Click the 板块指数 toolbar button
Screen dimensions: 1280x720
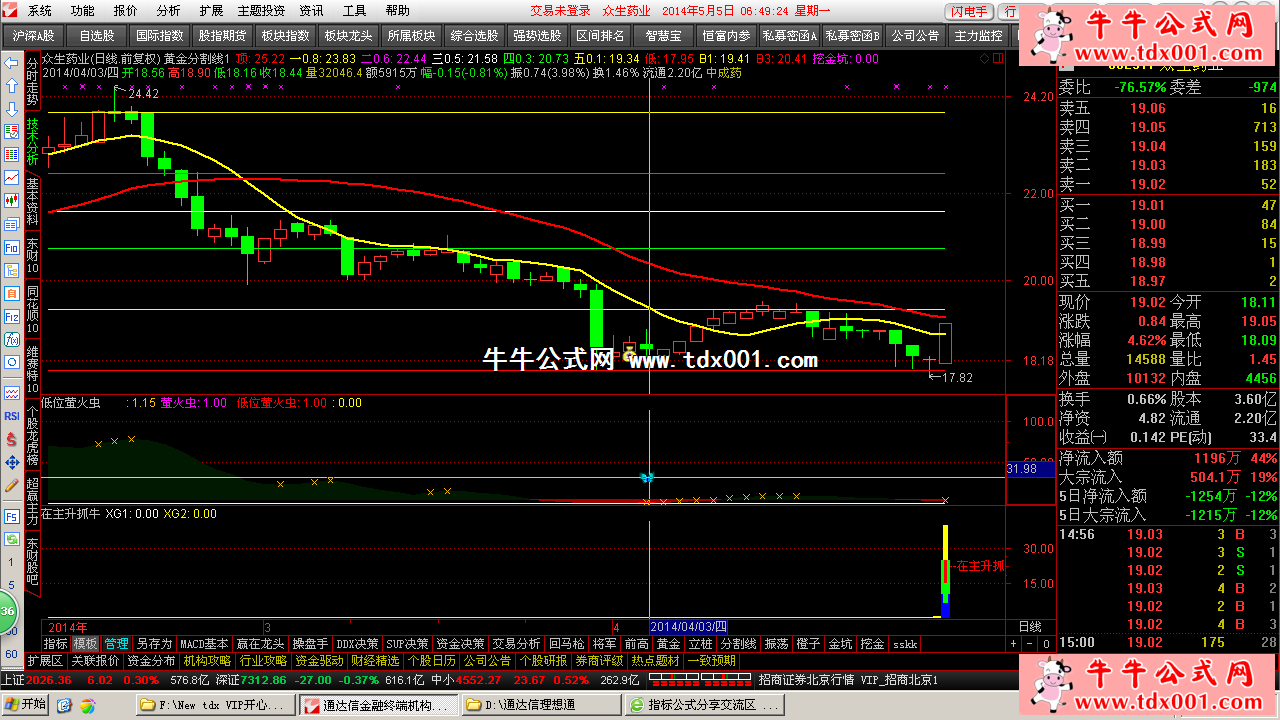tap(285, 35)
